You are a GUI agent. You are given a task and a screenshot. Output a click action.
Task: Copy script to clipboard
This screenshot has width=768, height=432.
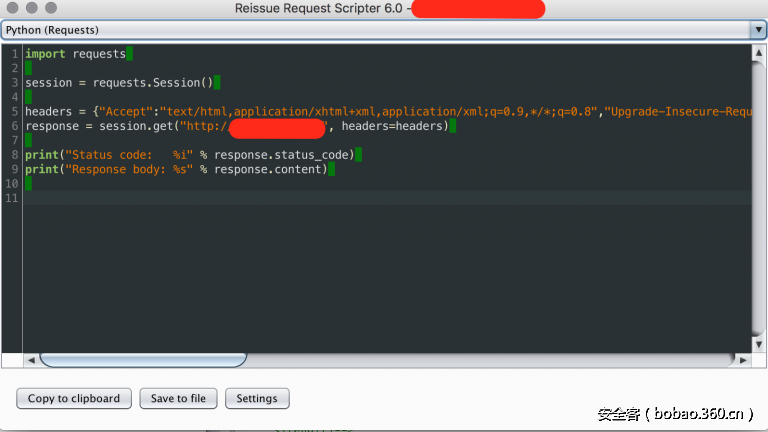click(x=74, y=398)
